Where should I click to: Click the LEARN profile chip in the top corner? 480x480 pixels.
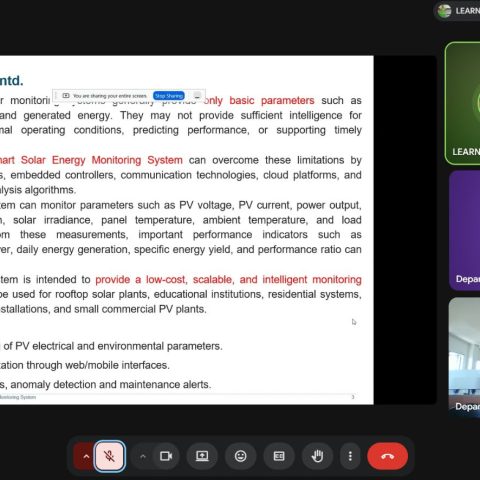point(457,11)
